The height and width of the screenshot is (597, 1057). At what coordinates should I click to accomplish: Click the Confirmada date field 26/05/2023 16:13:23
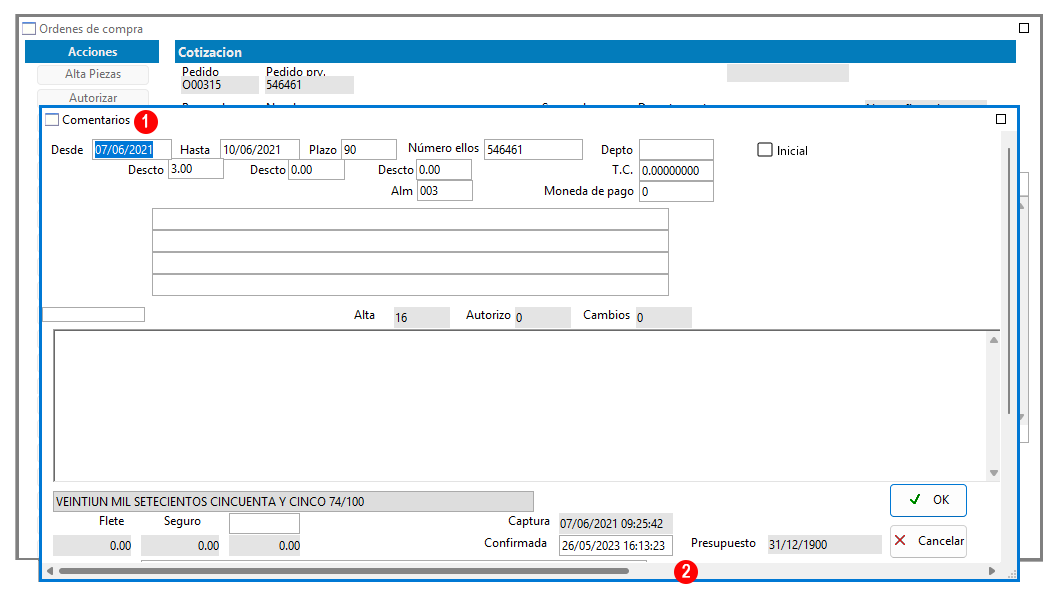(x=615, y=545)
